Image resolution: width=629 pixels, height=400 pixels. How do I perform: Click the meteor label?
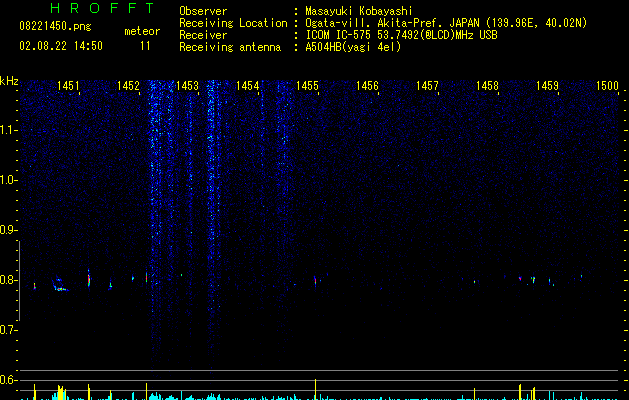pos(142,31)
